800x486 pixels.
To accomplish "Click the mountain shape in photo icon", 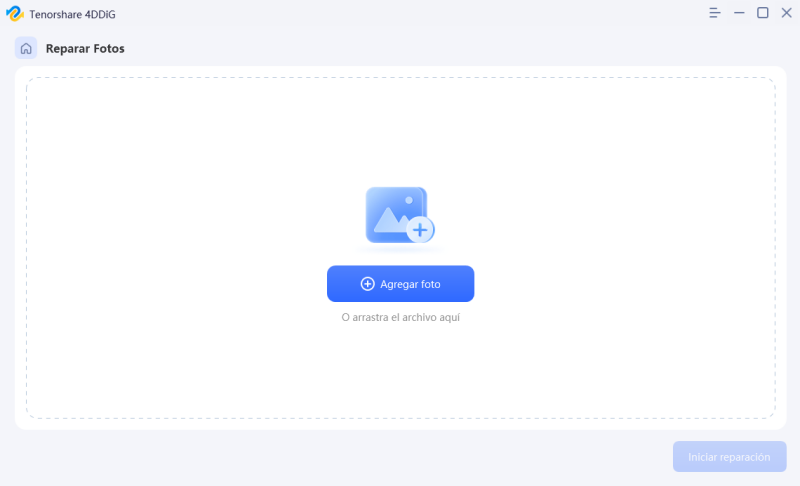I will tap(390, 220).
